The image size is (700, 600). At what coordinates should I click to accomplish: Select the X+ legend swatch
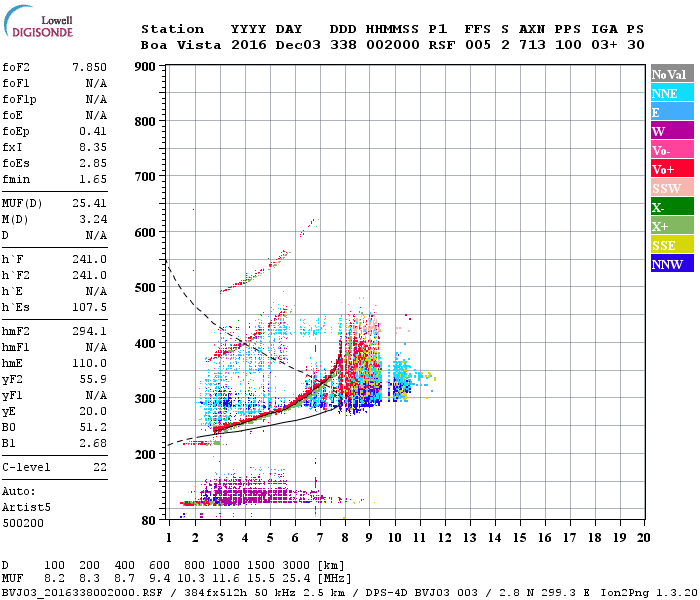tap(672, 226)
